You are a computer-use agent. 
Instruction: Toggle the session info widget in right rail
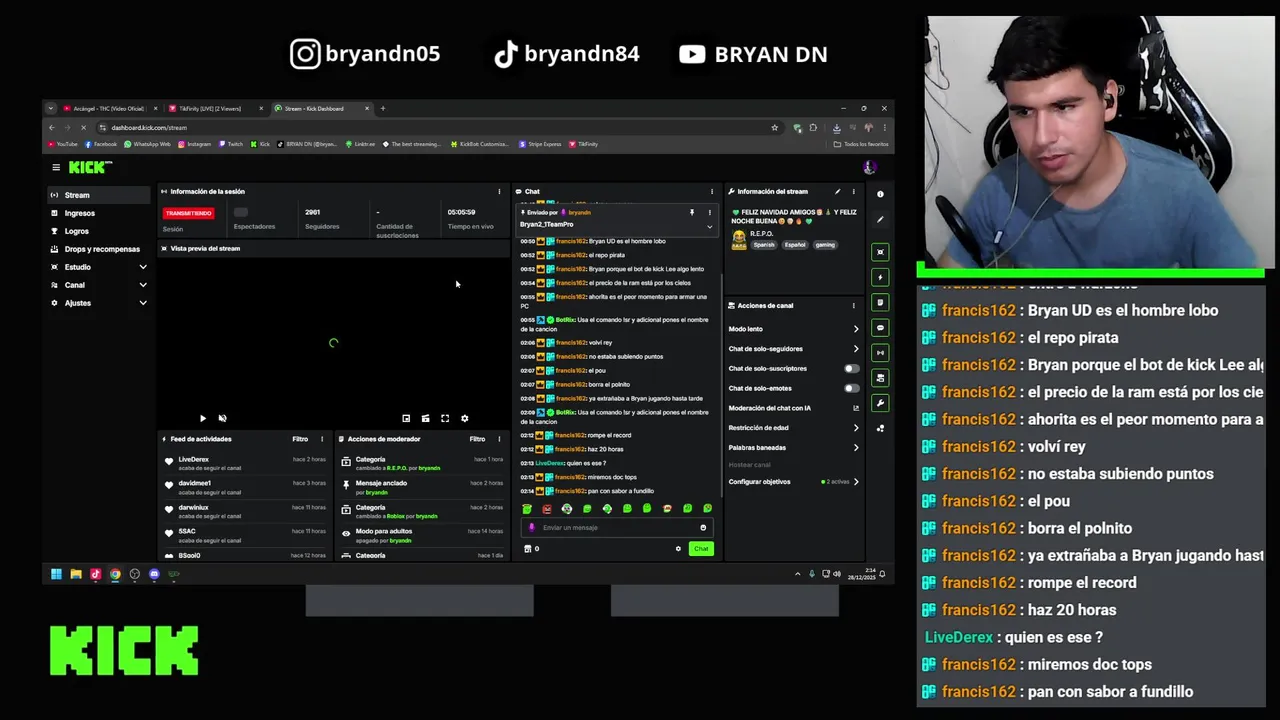[880, 352]
